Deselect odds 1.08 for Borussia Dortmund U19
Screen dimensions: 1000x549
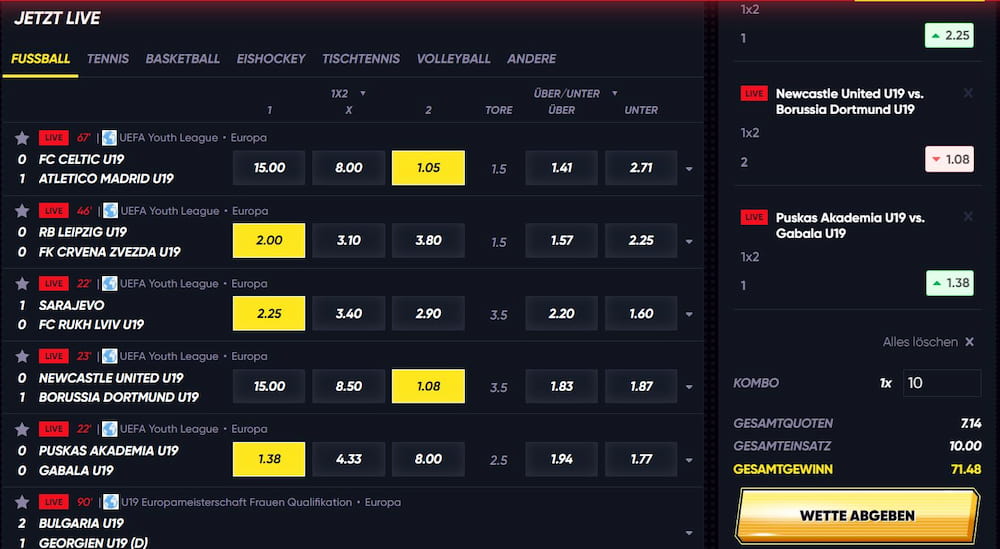tap(428, 386)
